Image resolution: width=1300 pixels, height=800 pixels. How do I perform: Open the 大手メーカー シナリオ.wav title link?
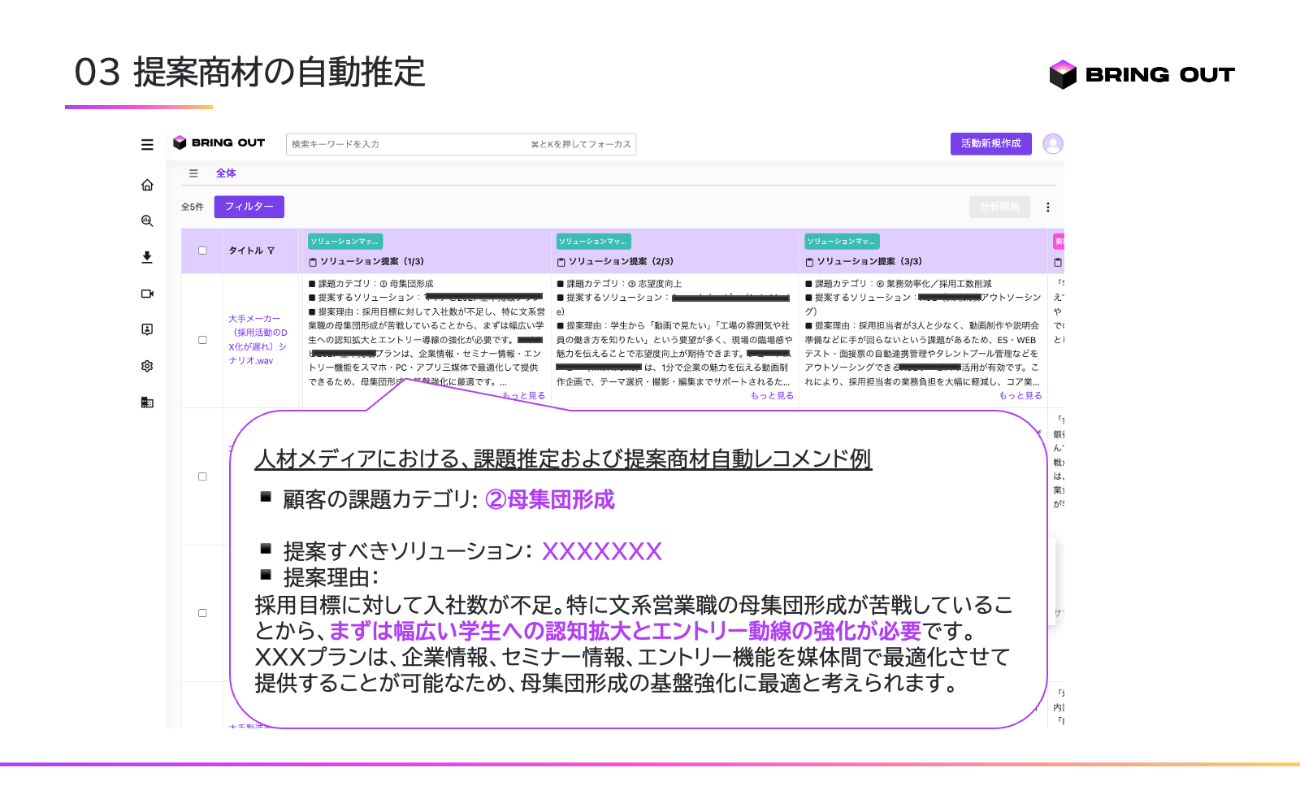tap(256, 340)
